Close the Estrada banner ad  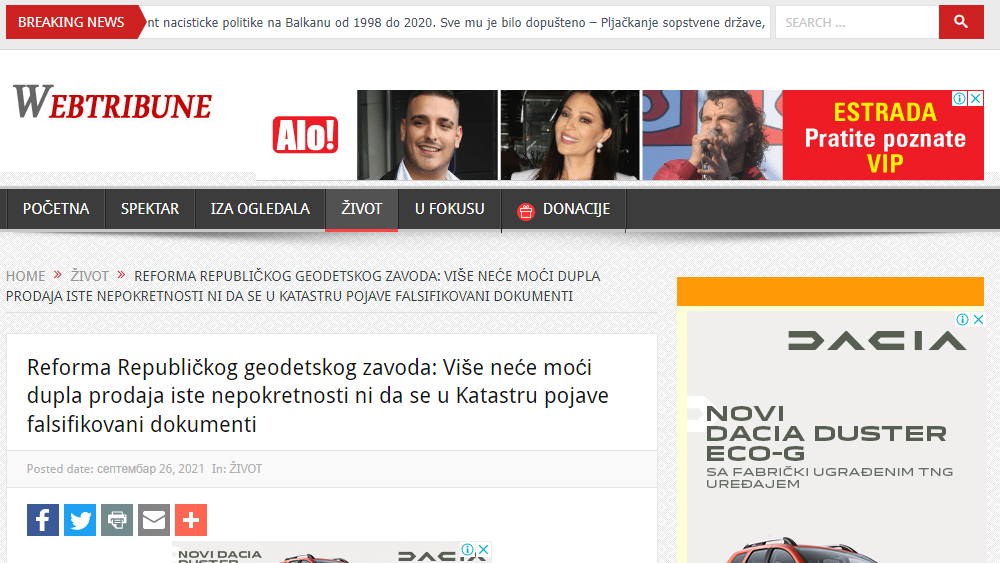coord(976,98)
